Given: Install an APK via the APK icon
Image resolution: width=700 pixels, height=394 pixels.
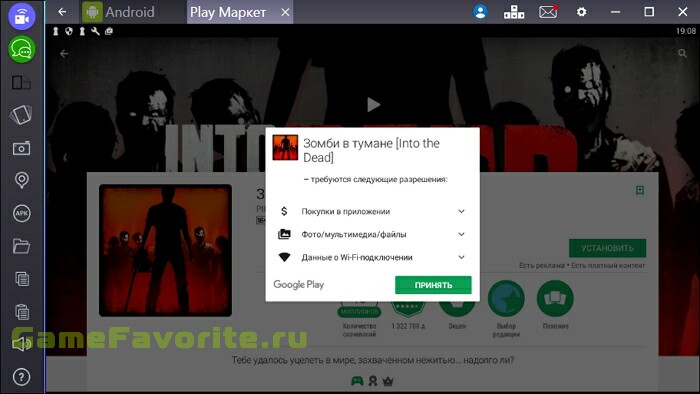Looking at the screenshot, I should [x=21, y=213].
